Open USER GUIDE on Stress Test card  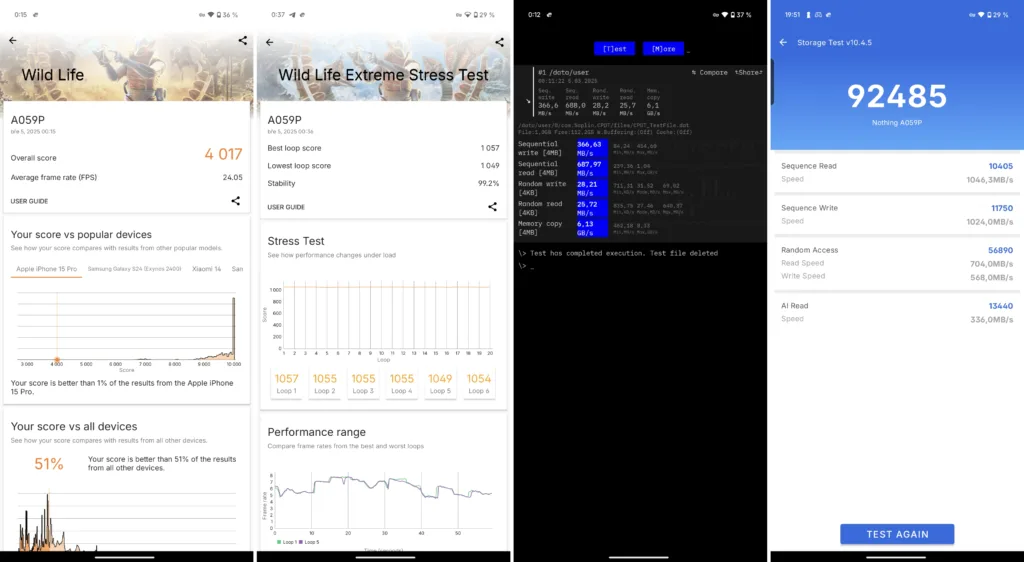pos(286,207)
